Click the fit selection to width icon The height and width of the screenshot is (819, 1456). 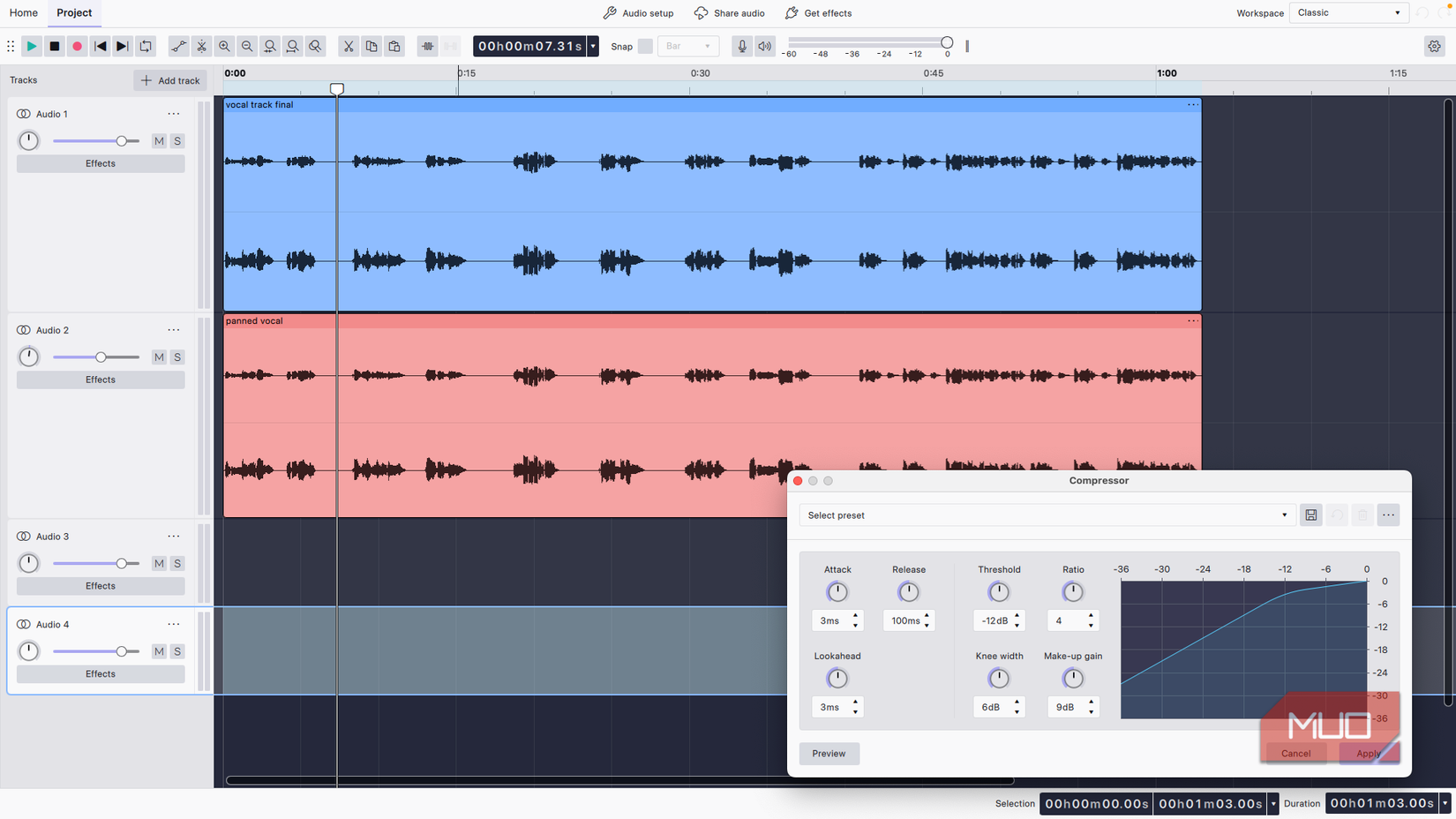point(270,46)
